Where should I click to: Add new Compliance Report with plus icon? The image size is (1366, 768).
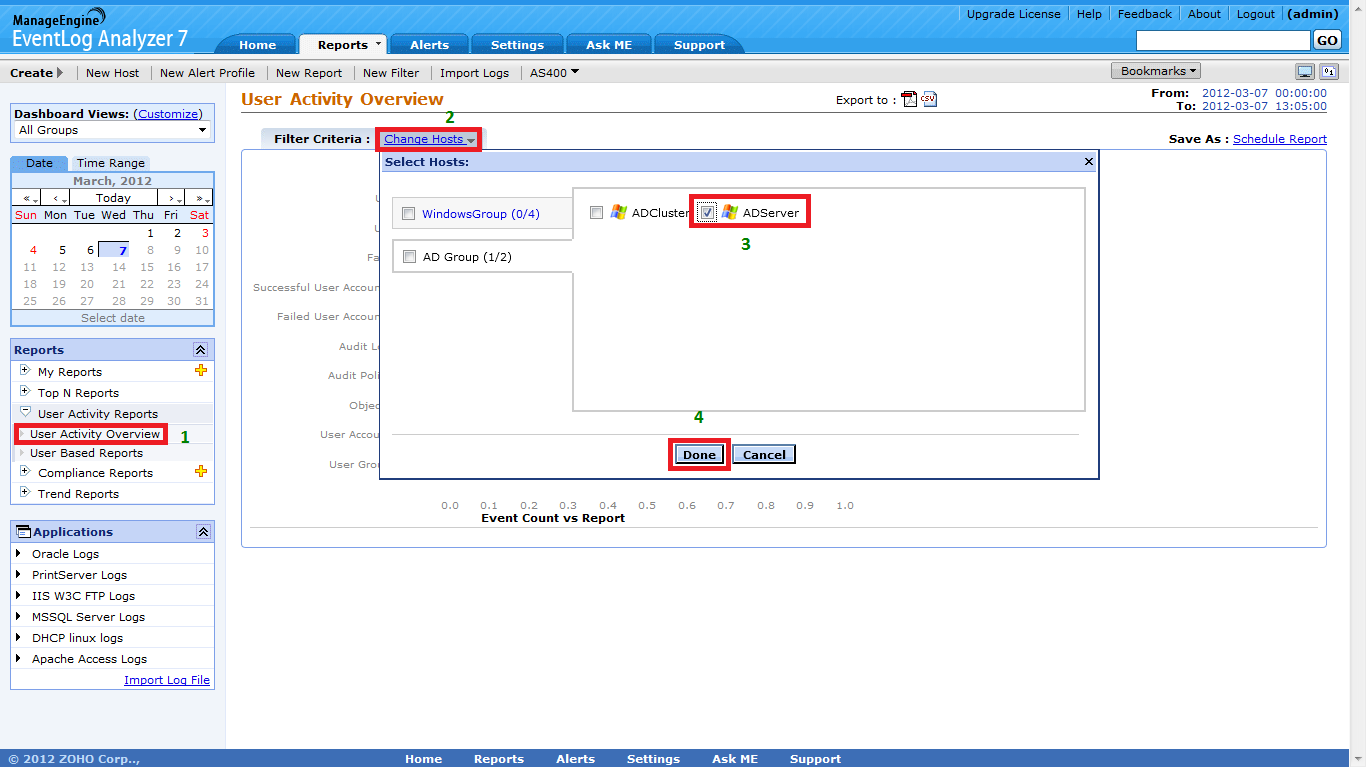(201, 472)
